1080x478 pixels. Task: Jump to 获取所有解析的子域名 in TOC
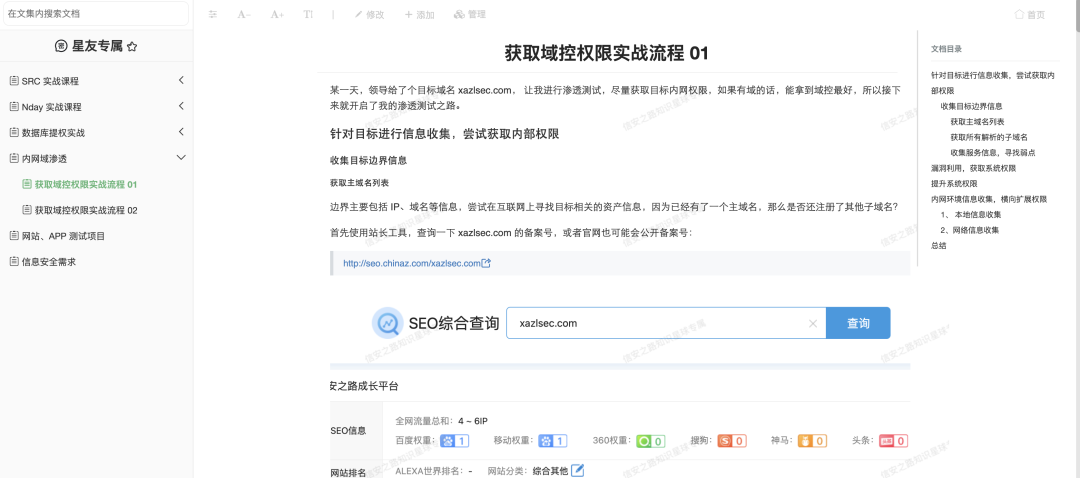pos(989,137)
